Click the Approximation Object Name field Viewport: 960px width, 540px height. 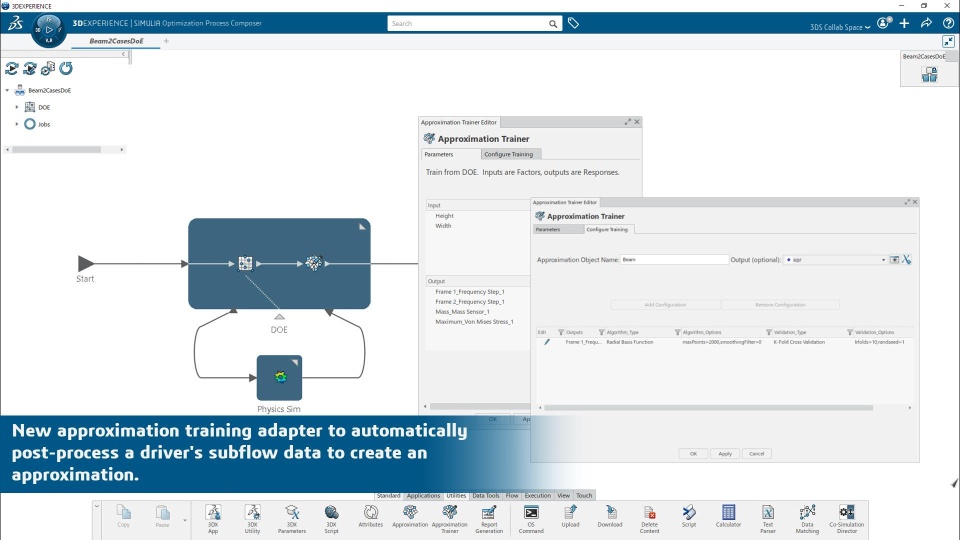675,260
